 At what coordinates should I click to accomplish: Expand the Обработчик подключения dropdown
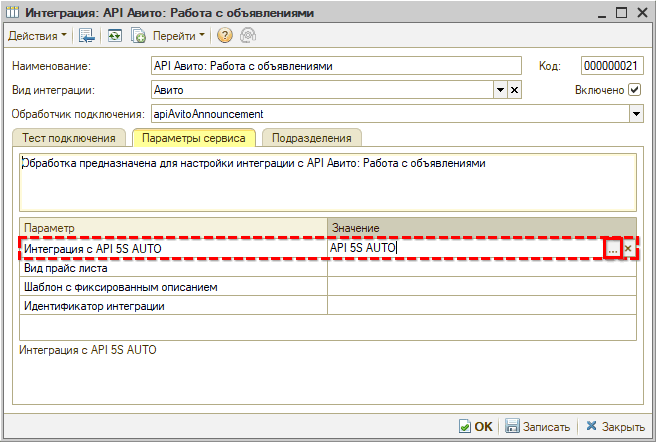pos(635,114)
